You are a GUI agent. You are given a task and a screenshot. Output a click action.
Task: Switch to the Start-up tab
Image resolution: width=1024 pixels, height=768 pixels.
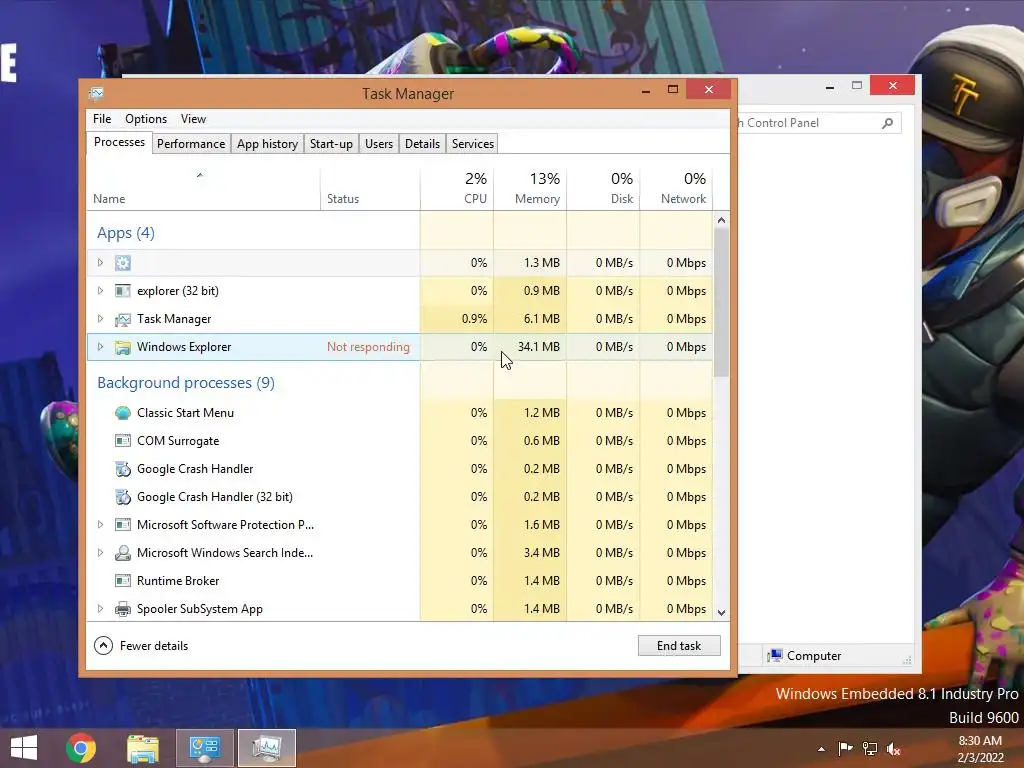pos(331,144)
